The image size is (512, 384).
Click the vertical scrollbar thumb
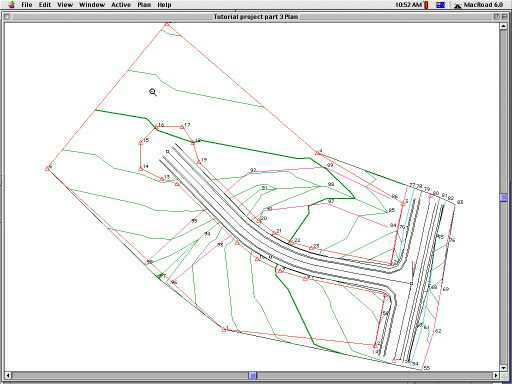504,198
